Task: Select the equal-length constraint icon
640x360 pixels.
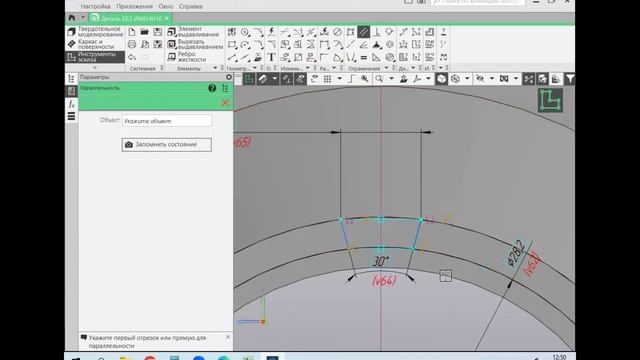Action: pyautogui.click(x=363, y=57)
